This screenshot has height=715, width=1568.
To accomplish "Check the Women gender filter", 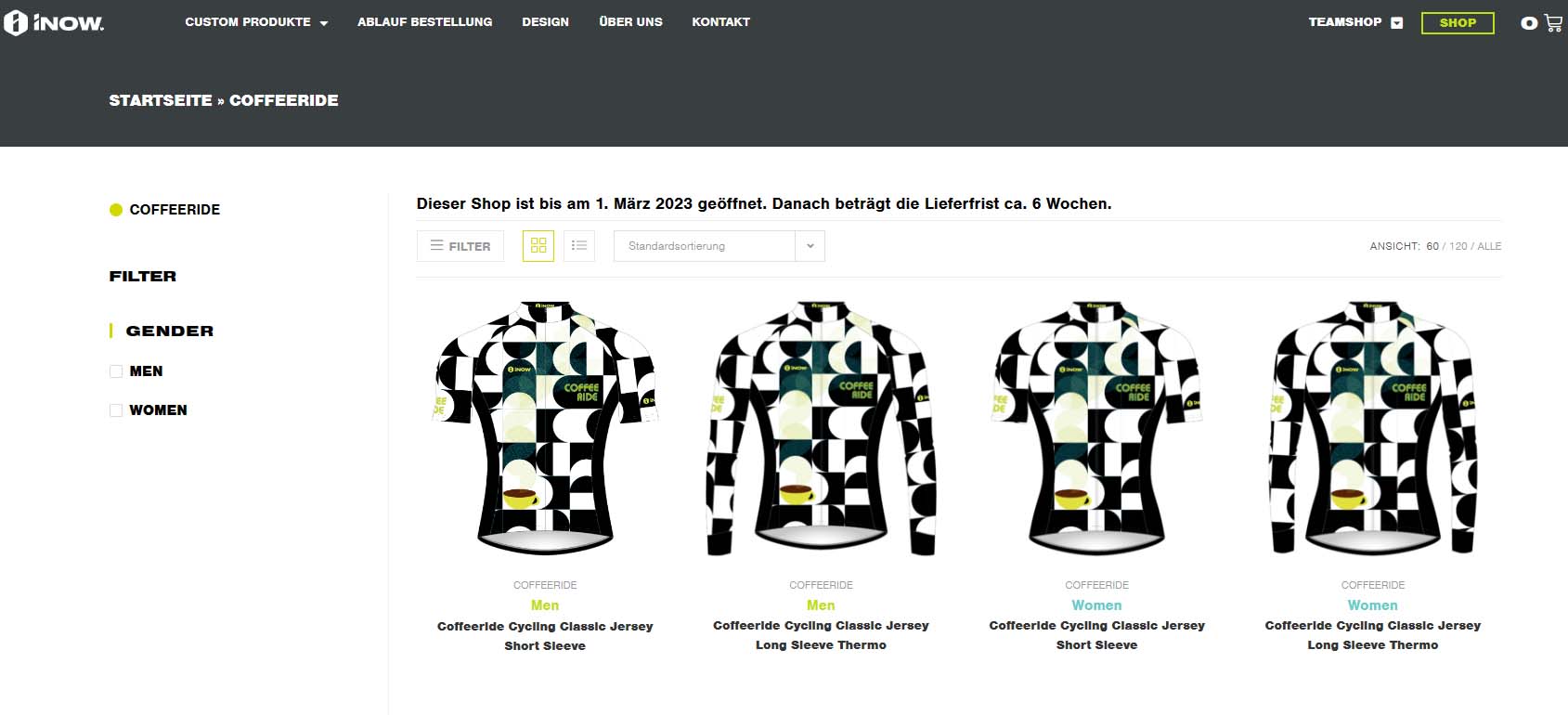I will point(116,410).
